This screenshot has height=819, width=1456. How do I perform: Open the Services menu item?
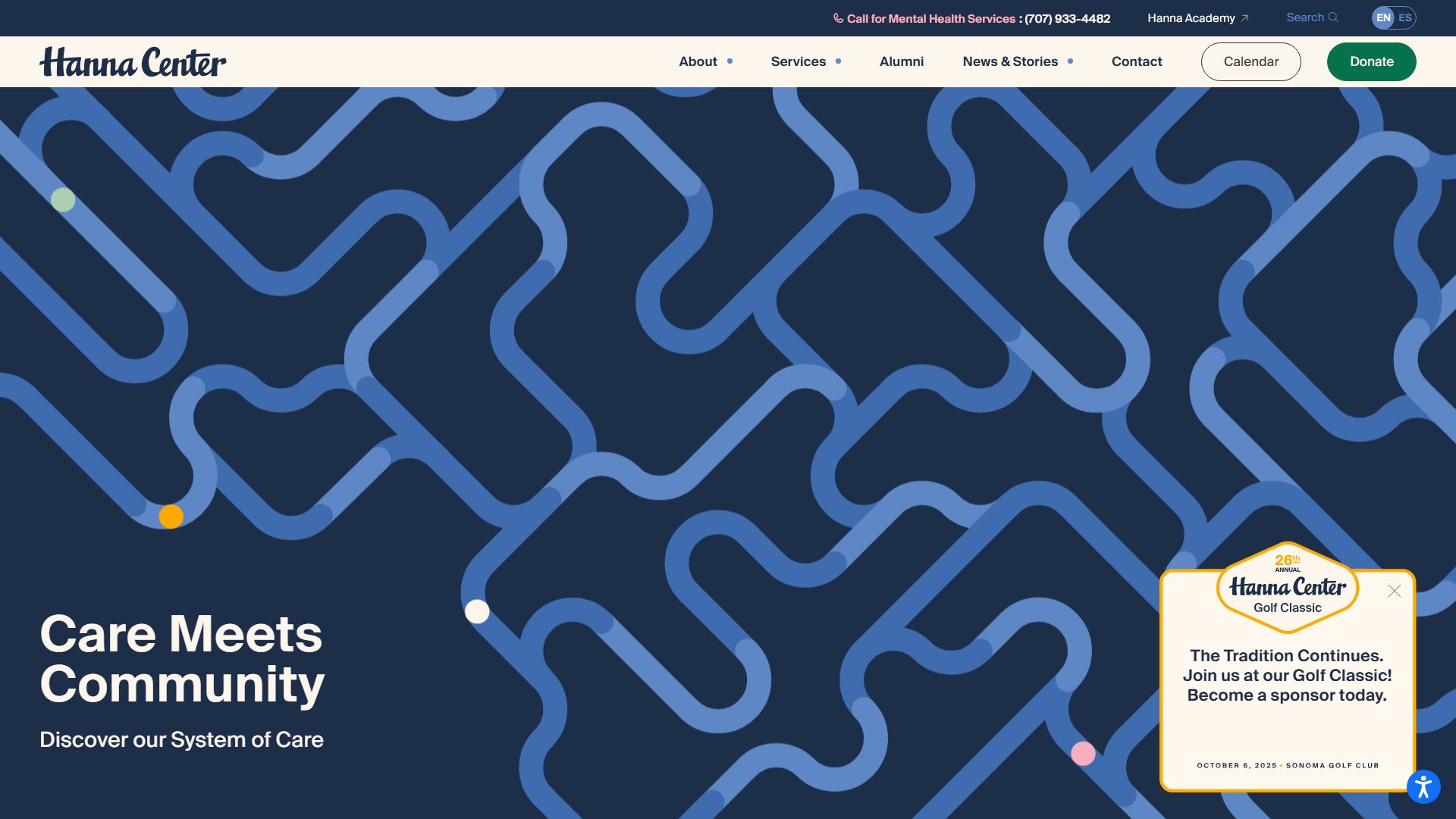(798, 61)
